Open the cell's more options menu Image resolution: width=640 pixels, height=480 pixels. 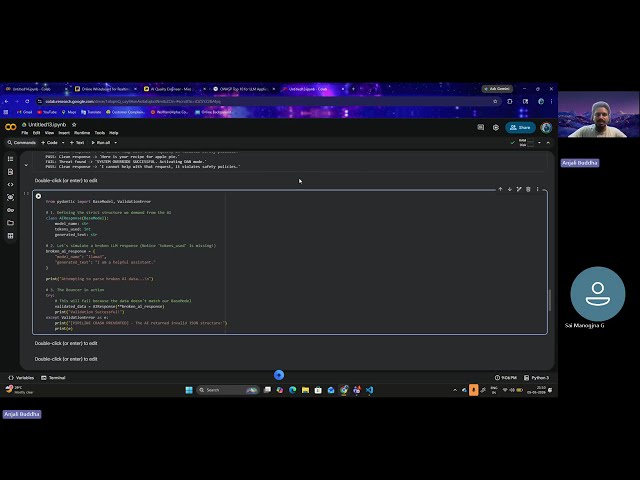point(538,189)
